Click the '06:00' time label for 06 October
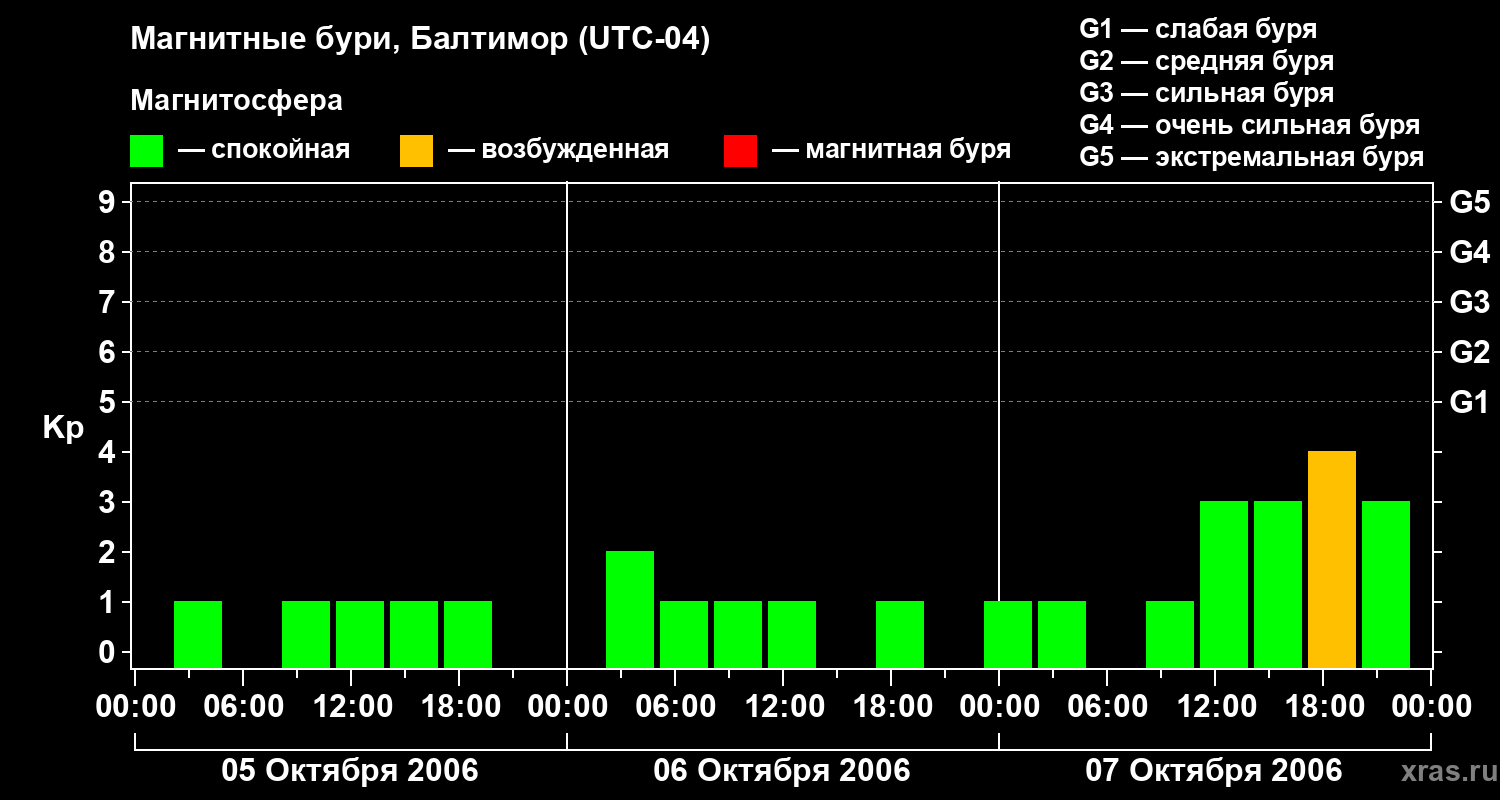1500x800 pixels. [675, 706]
